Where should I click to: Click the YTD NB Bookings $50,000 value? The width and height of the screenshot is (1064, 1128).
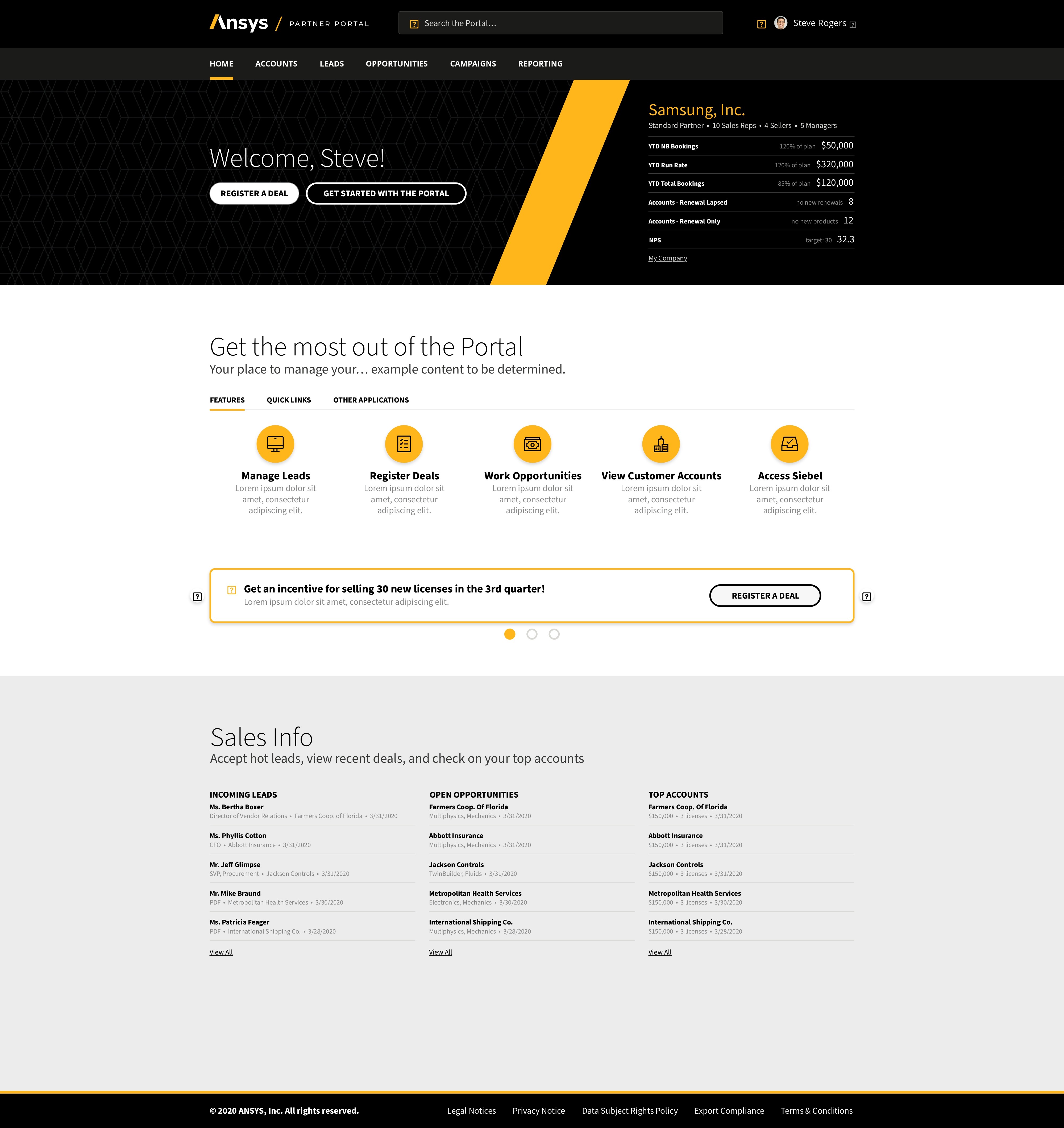[837, 145]
